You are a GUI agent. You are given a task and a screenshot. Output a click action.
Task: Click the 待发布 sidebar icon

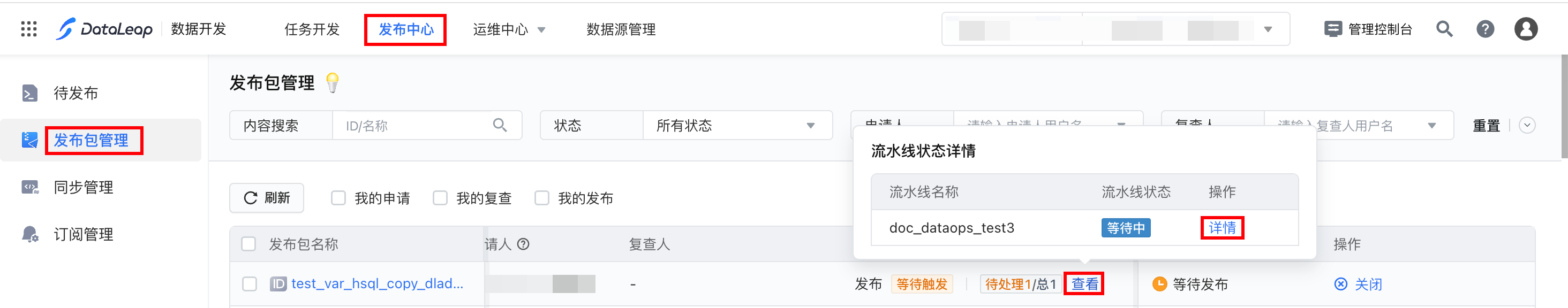point(30,93)
